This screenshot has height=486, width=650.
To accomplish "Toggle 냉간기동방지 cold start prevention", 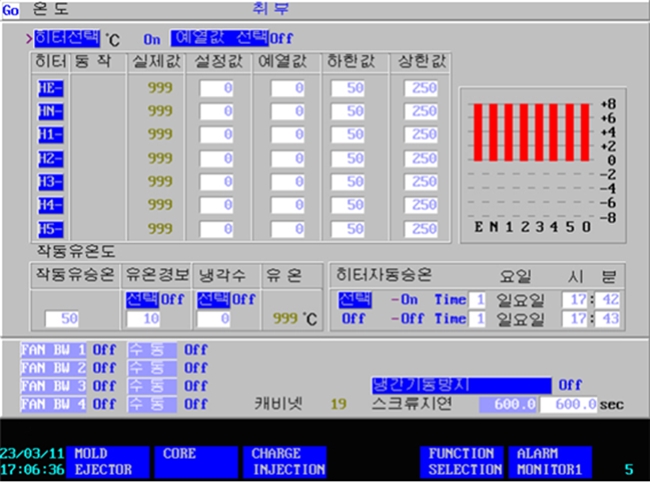I will pyautogui.click(x=460, y=385).
